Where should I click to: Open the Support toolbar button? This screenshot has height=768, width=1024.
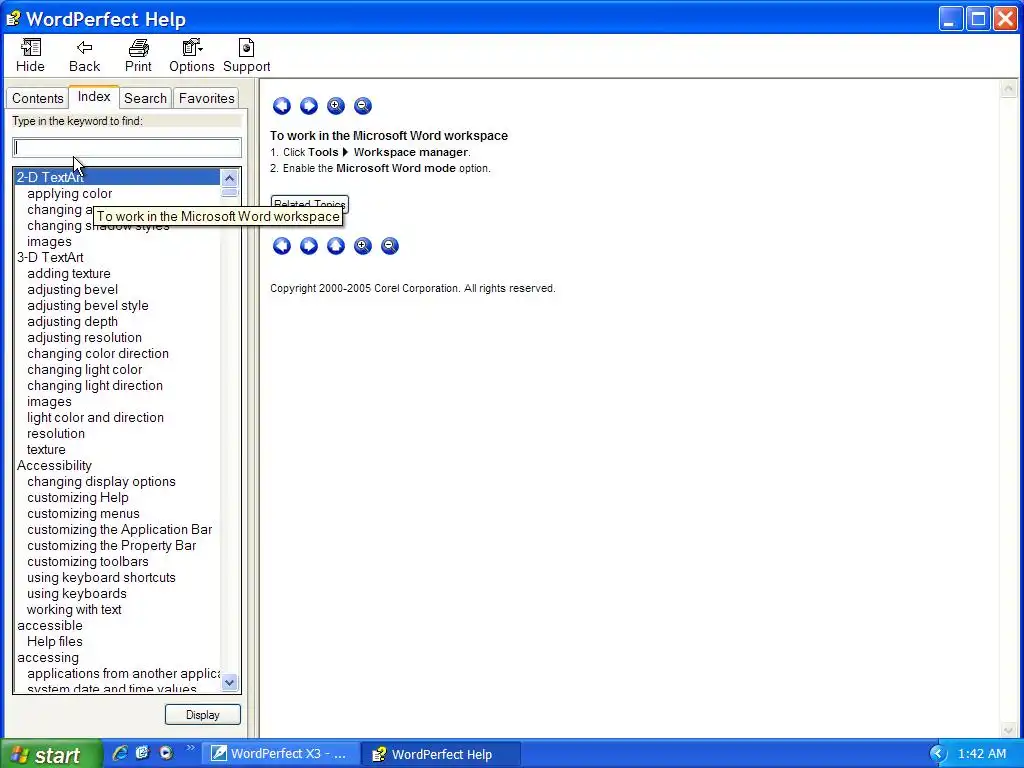tap(246, 56)
